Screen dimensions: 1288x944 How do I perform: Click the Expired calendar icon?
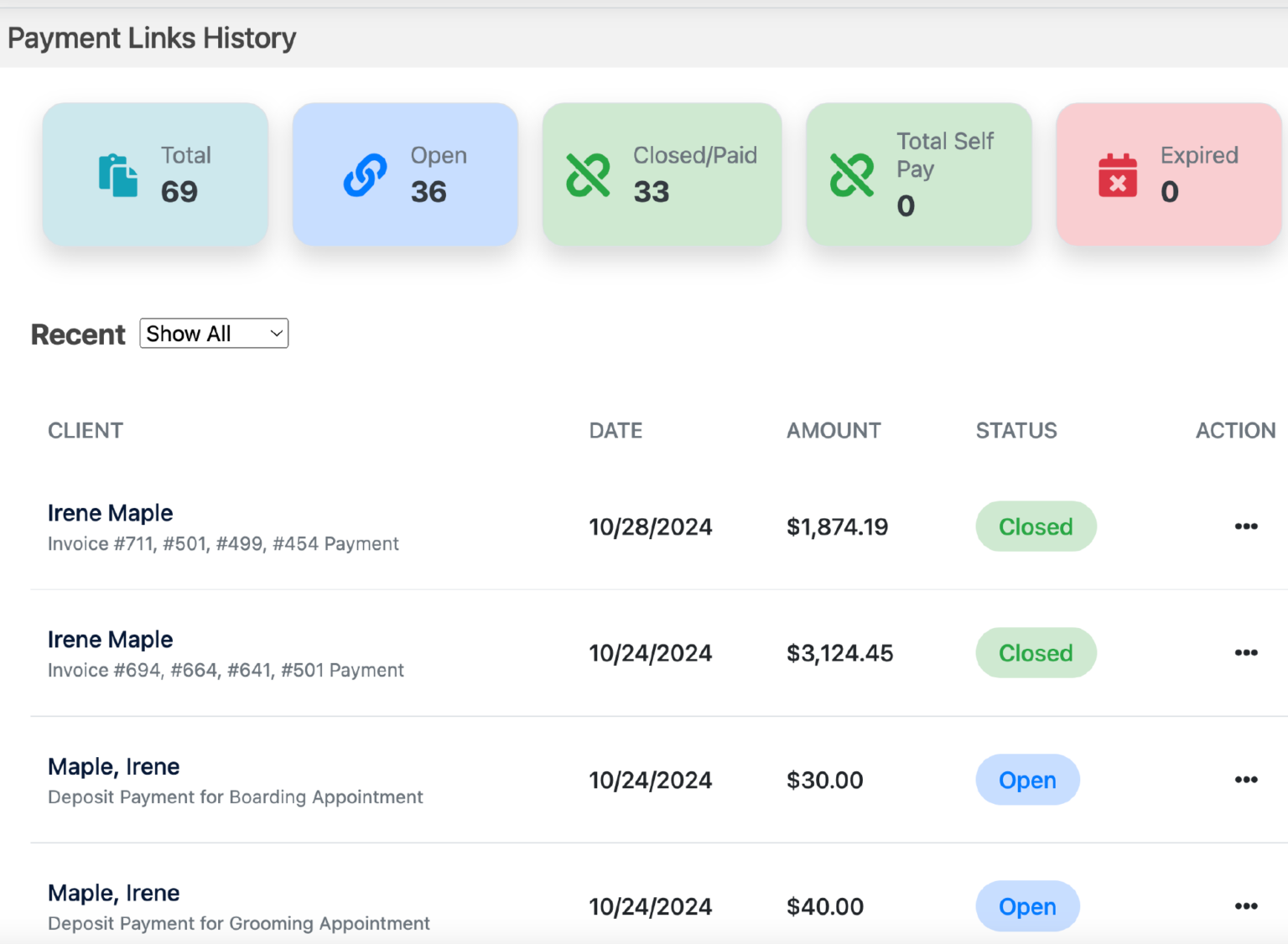pos(1116,174)
